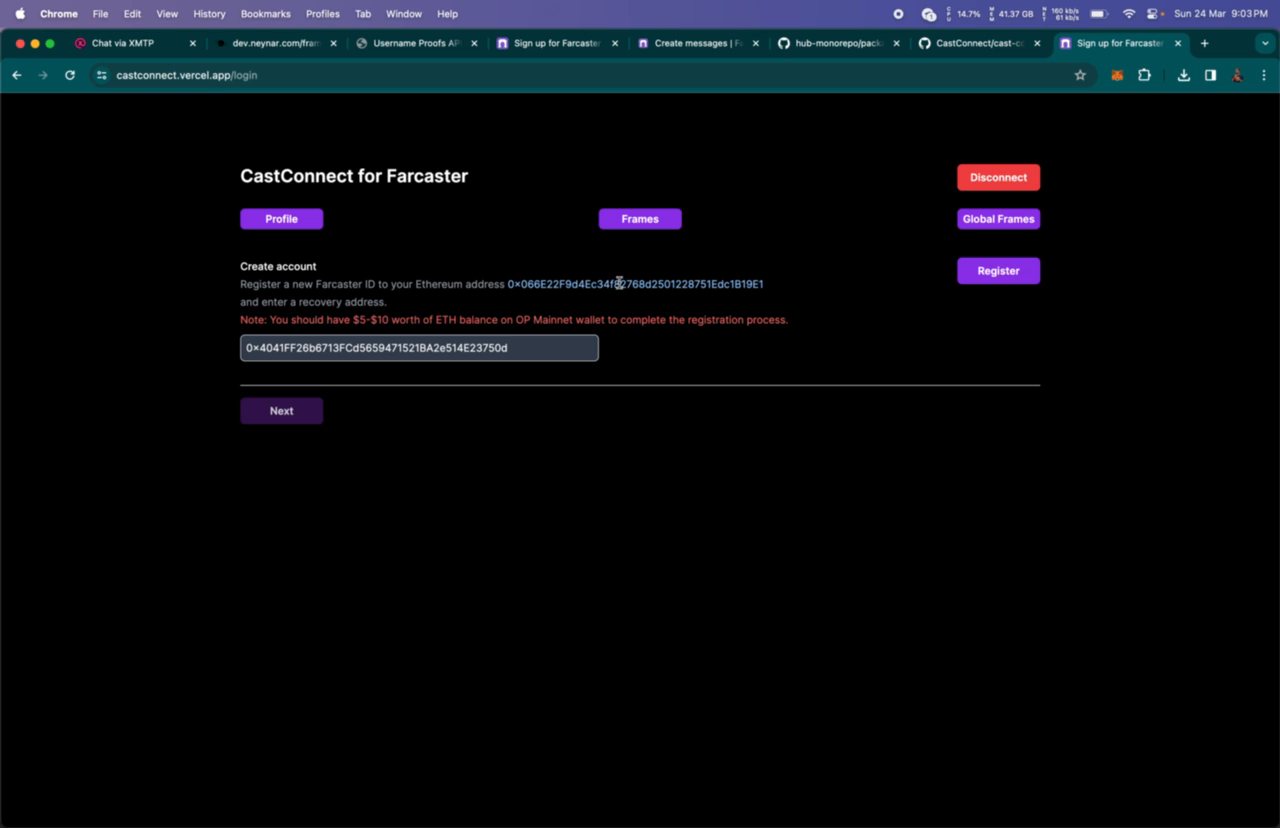
Task: Close the Chat via XMTP tab
Action: point(193,43)
